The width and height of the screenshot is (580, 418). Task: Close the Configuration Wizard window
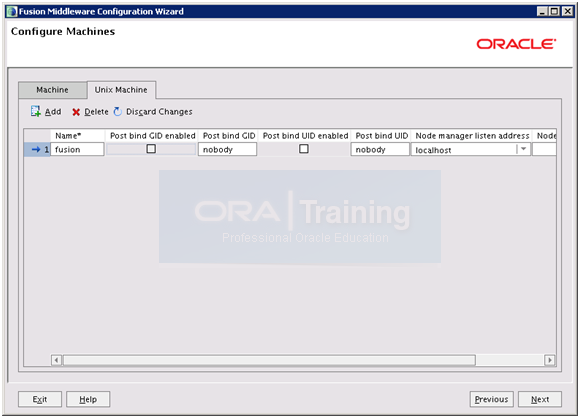pos(567,11)
